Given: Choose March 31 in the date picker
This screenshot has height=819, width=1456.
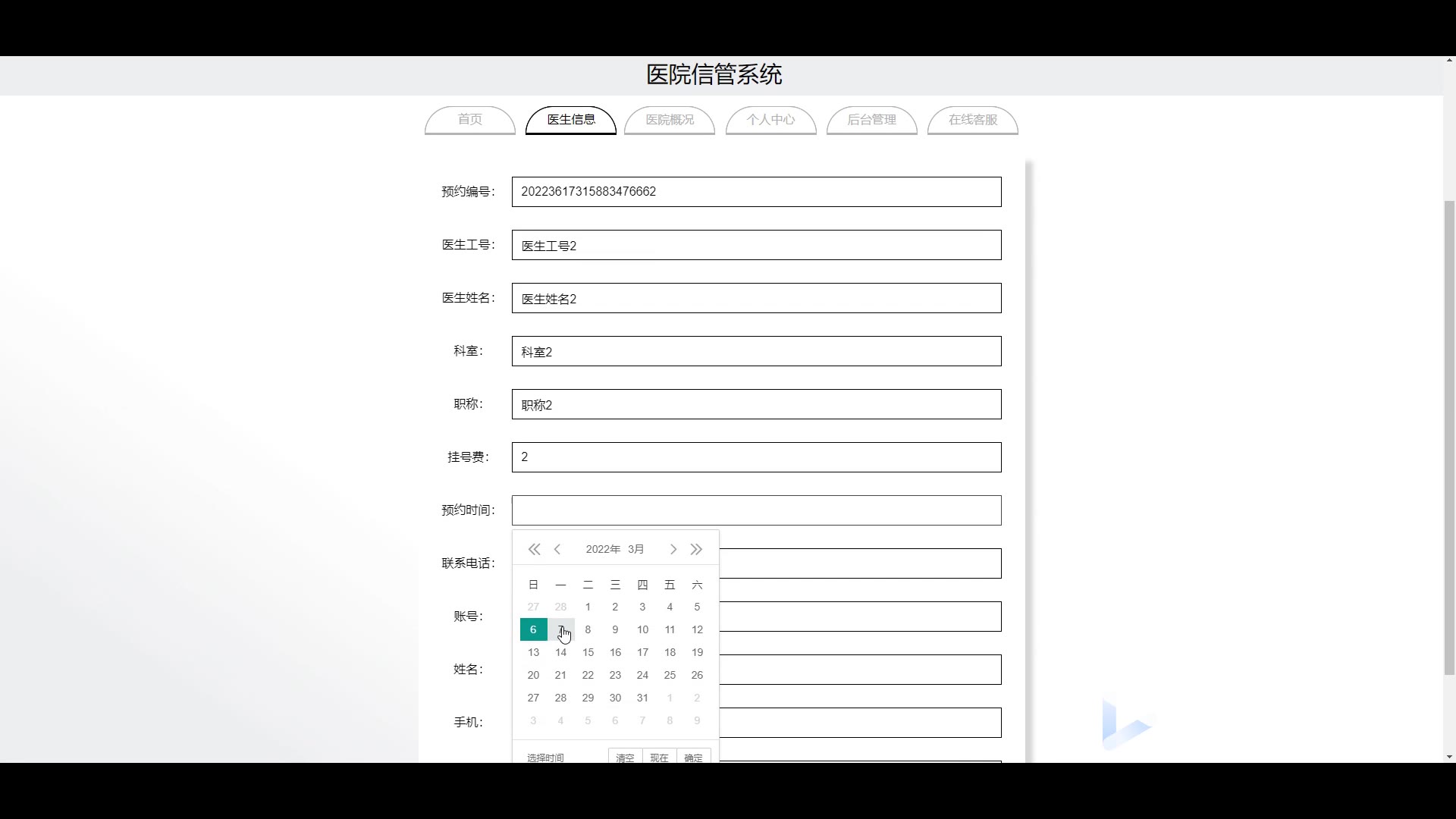Looking at the screenshot, I should click(x=642, y=698).
